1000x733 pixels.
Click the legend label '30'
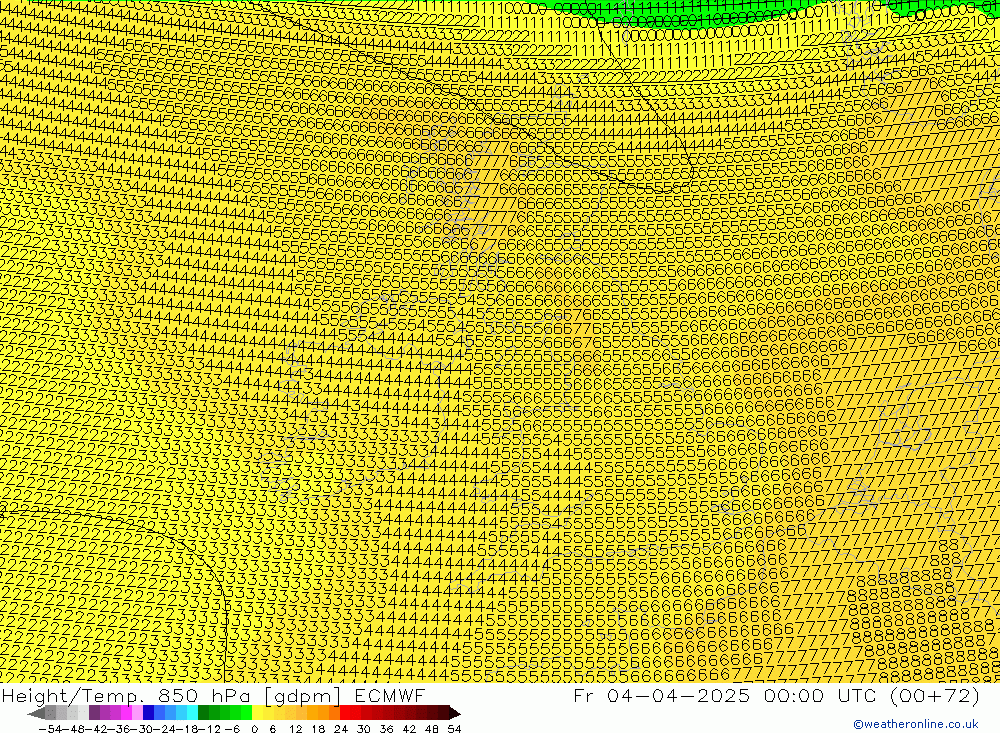click(x=364, y=729)
